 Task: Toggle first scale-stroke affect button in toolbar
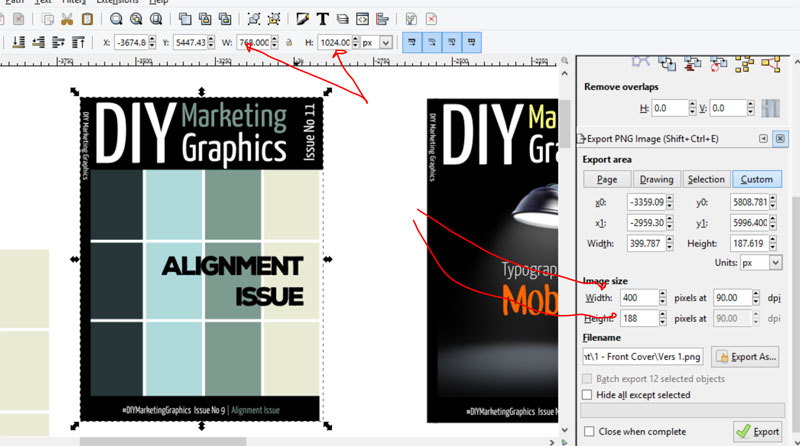tap(410, 43)
